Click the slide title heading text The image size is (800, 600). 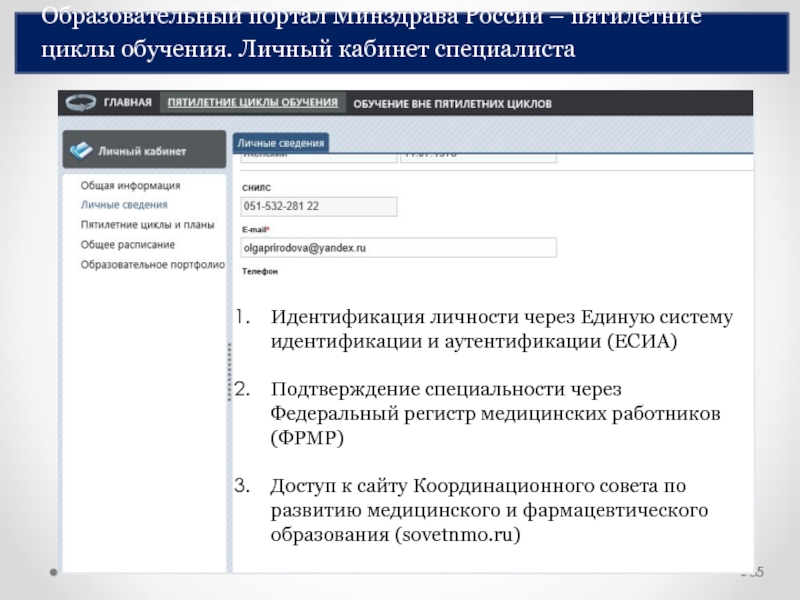[x=370, y=35]
